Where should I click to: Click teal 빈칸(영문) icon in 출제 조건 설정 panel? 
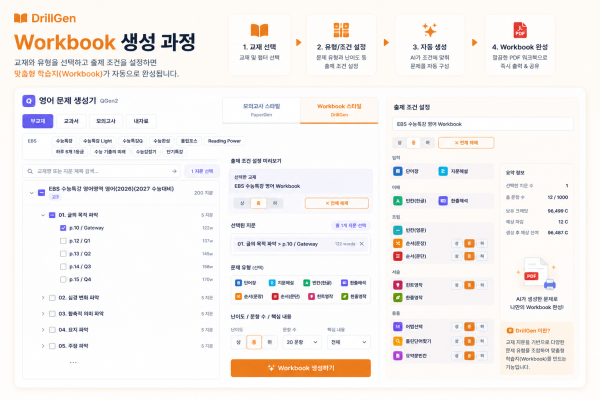[398, 230]
